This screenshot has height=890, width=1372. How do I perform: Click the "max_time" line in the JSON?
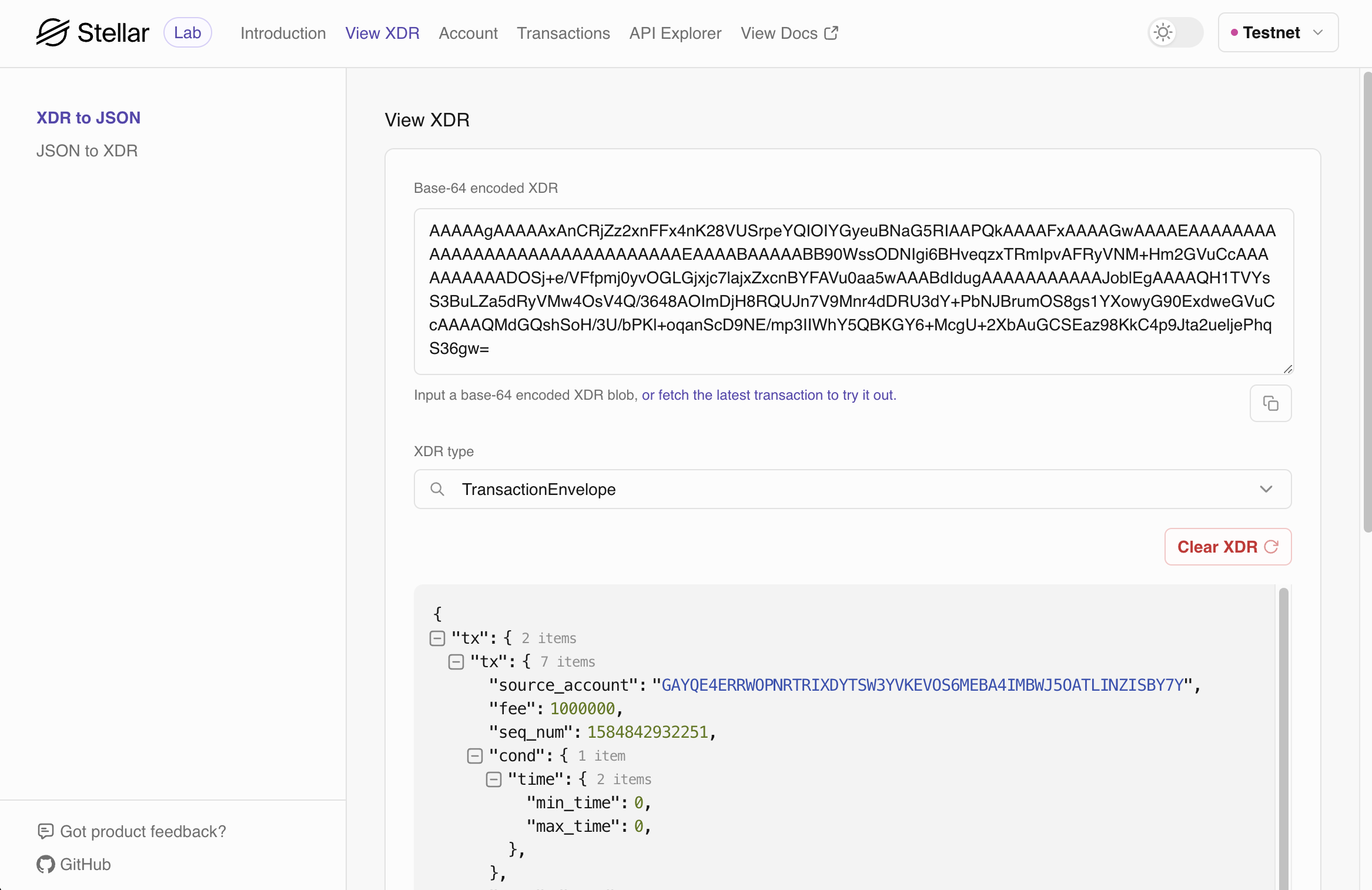tap(589, 827)
